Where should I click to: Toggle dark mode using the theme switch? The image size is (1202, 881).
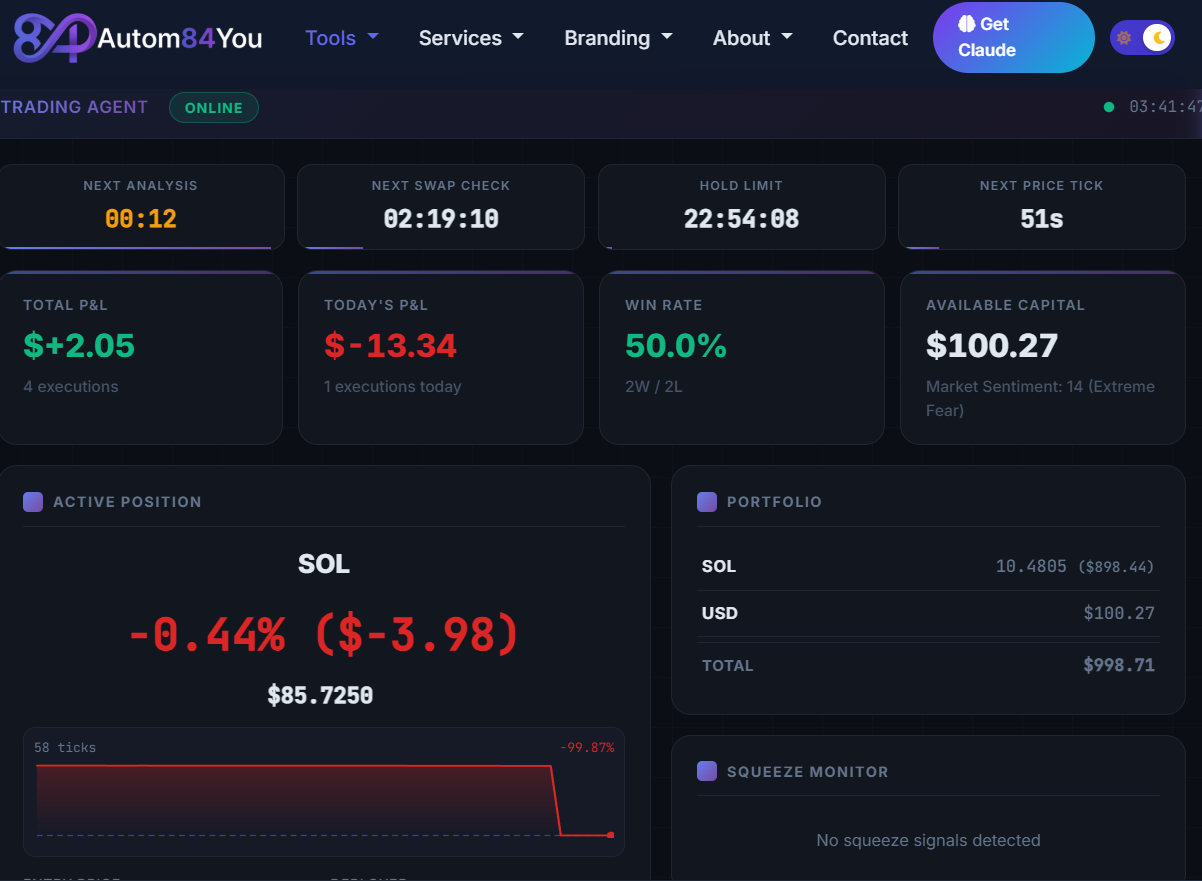click(1142, 36)
